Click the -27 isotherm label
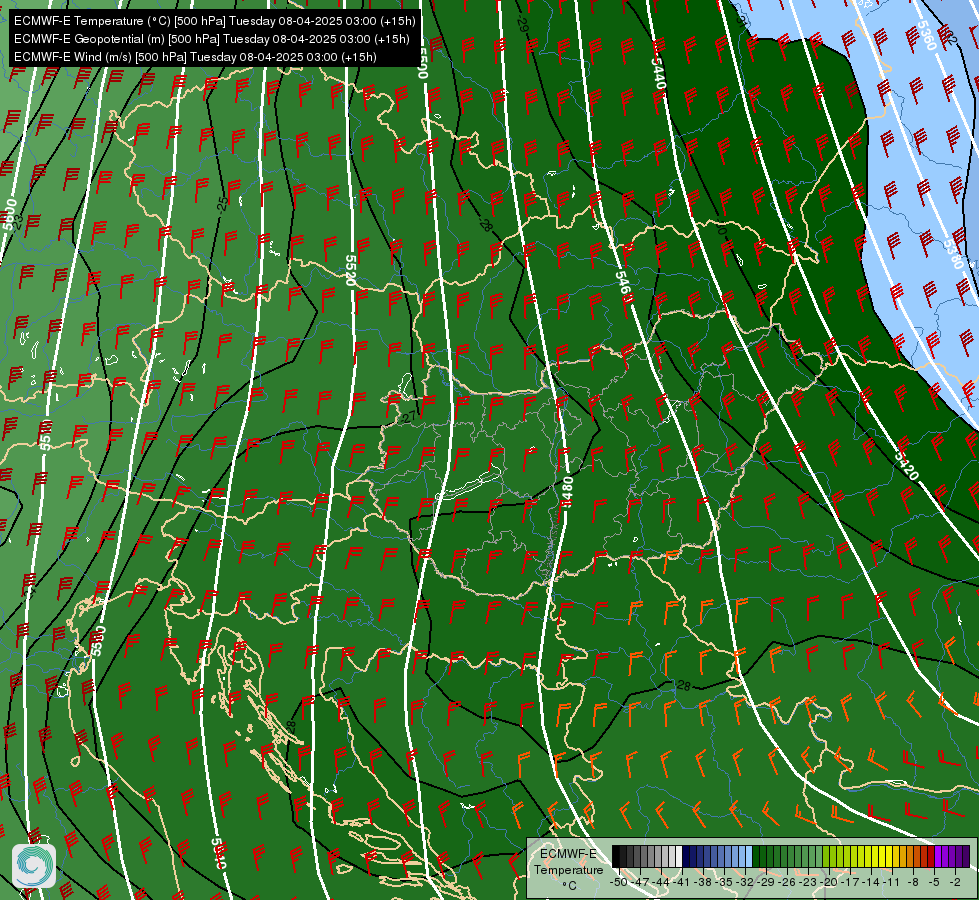The width and height of the screenshot is (979, 900). point(408,417)
